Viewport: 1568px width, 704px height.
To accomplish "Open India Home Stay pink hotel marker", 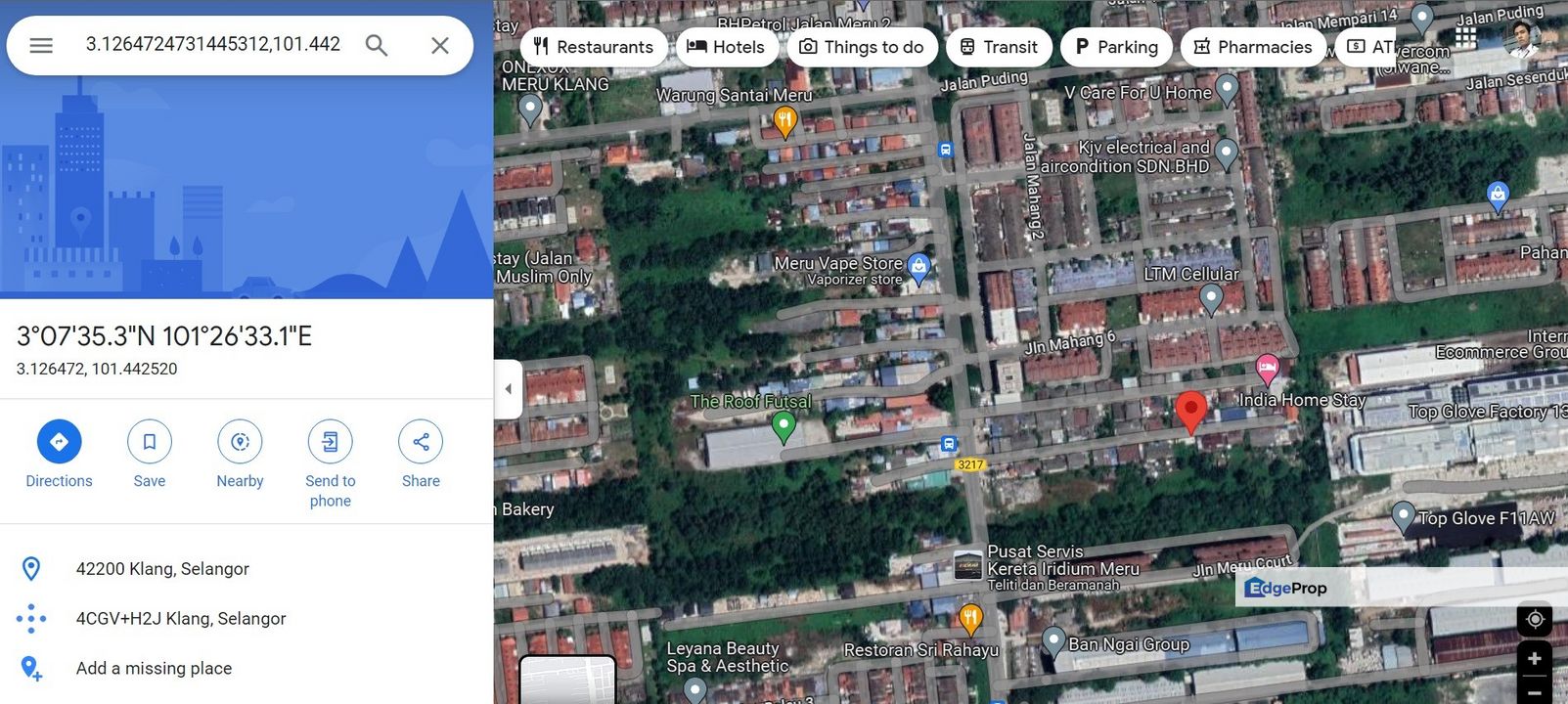I will pos(1267,370).
